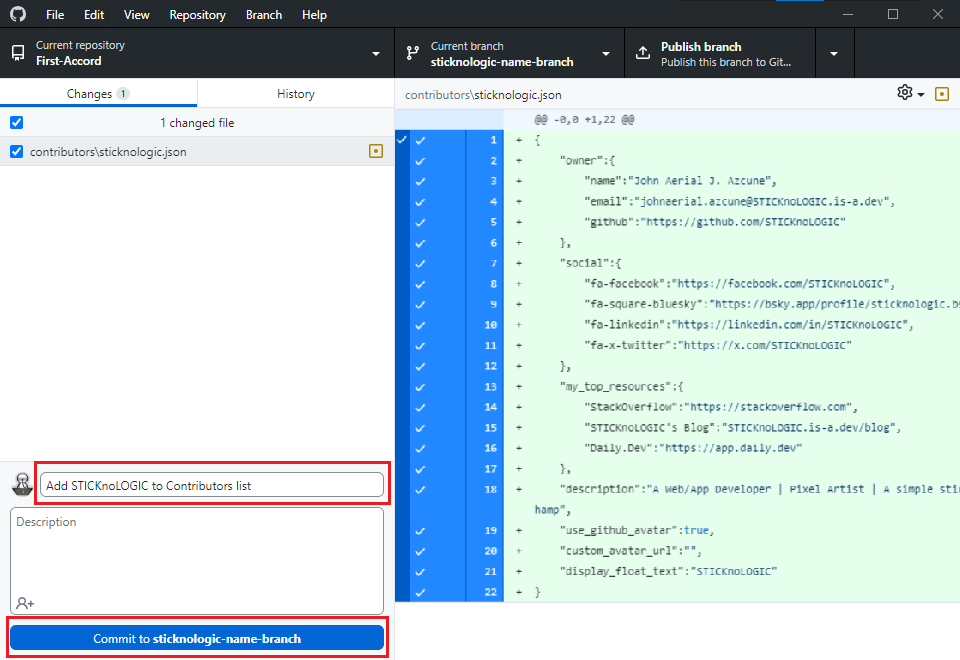Screen dimensions: 960x660
Task: Click the commit summary input field
Action: [x=212, y=485]
